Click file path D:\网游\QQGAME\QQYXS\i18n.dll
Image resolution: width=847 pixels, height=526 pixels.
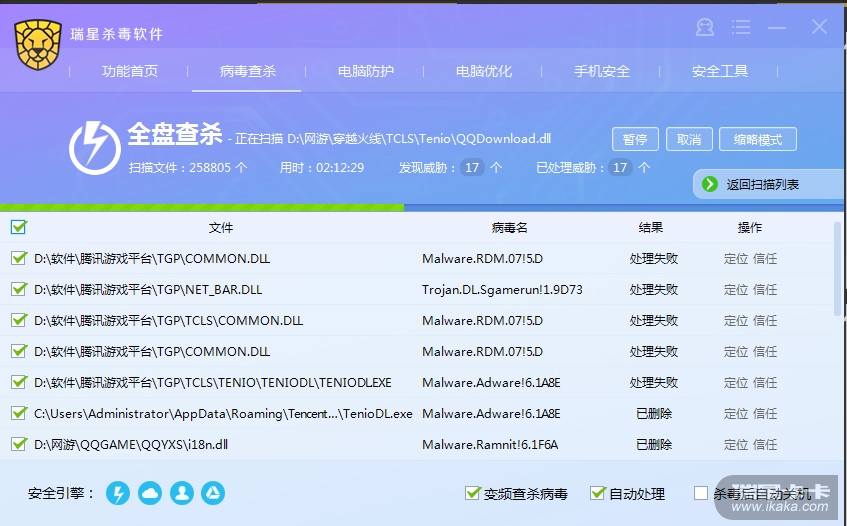pos(131,444)
